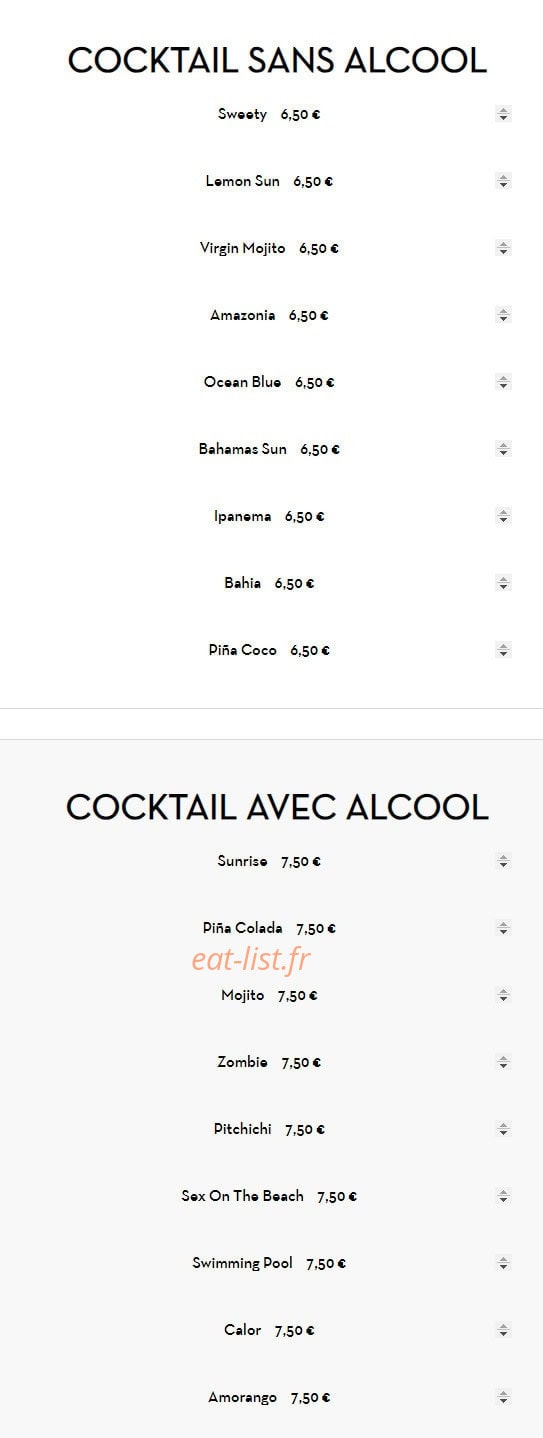Click the Zombie cocktail stepper

tap(503, 1062)
